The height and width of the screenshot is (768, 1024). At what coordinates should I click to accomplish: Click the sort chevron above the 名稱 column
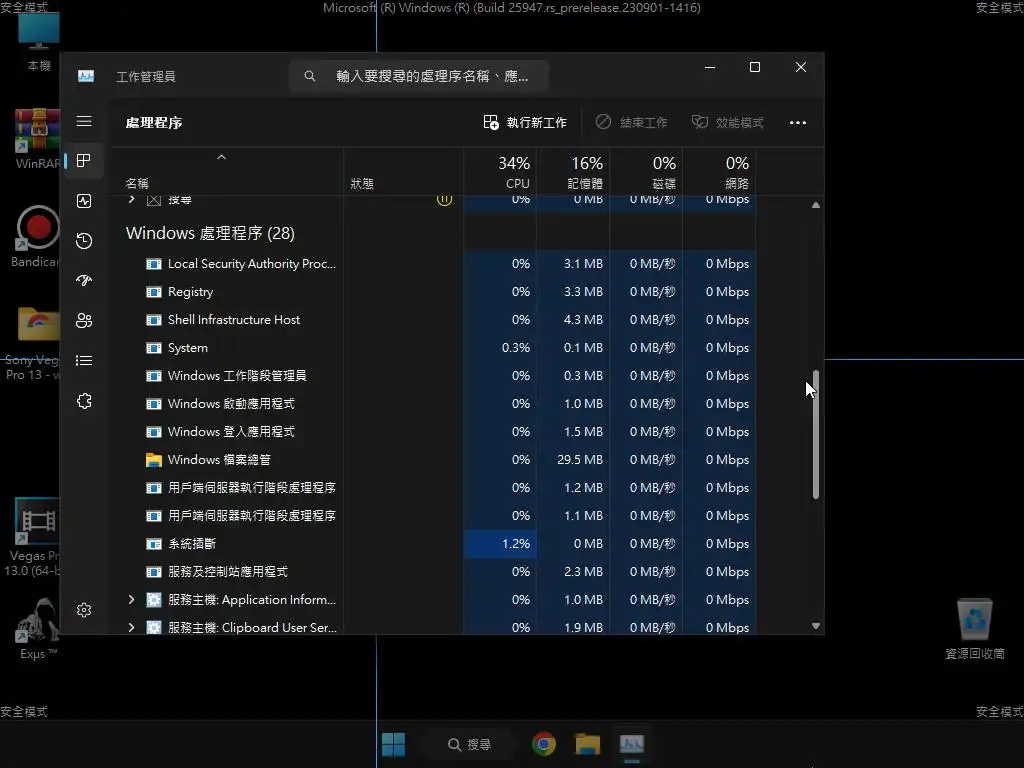click(x=221, y=157)
